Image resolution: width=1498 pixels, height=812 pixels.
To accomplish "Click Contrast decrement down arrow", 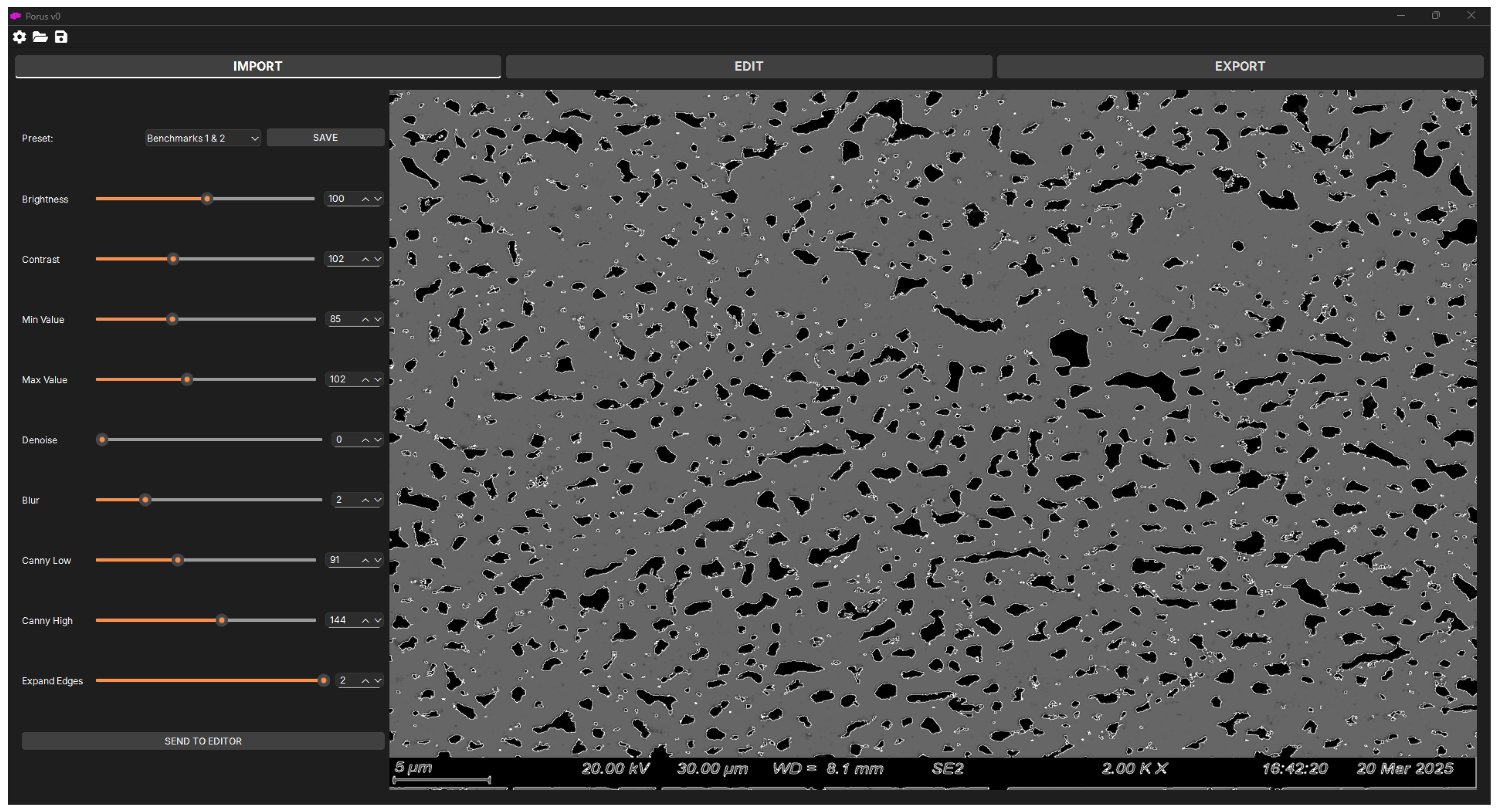I will coord(378,259).
